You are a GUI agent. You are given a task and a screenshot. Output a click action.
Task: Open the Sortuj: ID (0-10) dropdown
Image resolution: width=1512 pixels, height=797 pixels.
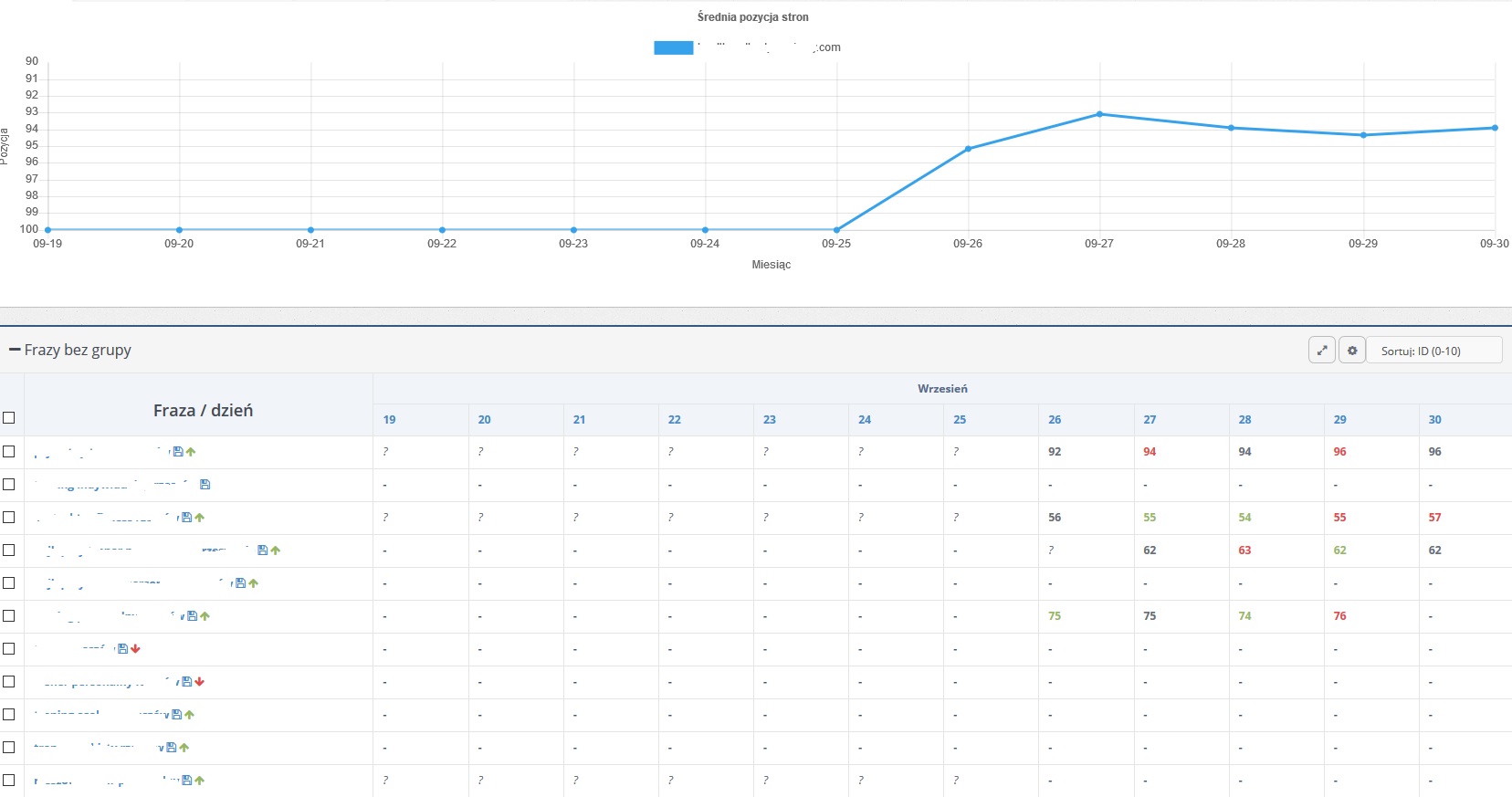(1434, 351)
